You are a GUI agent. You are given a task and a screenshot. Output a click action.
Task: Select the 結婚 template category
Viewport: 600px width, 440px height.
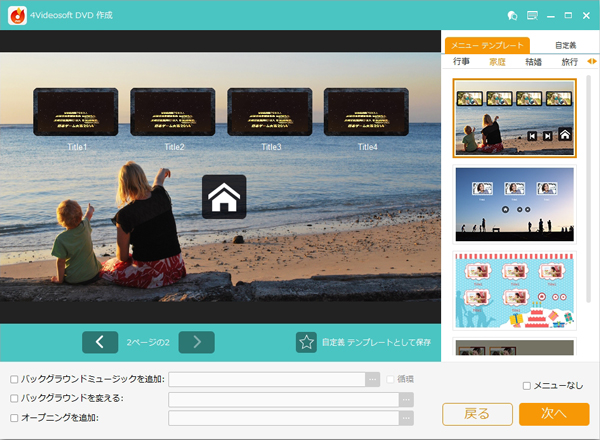(534, 62)
